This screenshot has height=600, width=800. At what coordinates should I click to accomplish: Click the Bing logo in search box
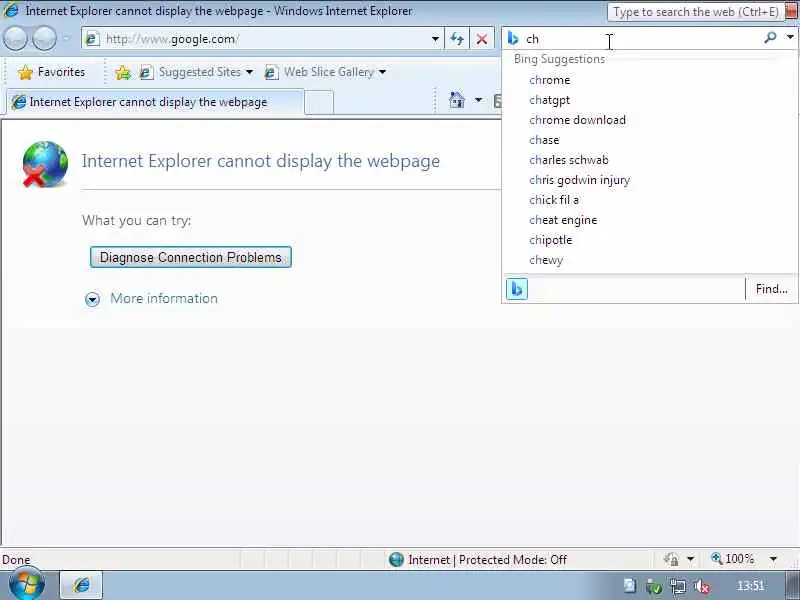click(513, 38)
